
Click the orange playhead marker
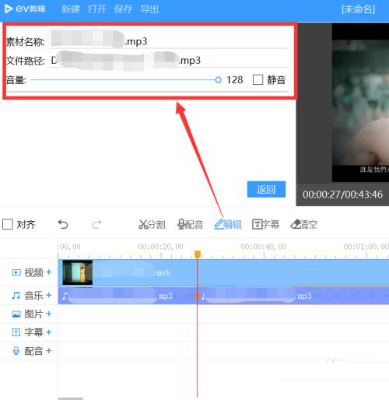point(197,254)
